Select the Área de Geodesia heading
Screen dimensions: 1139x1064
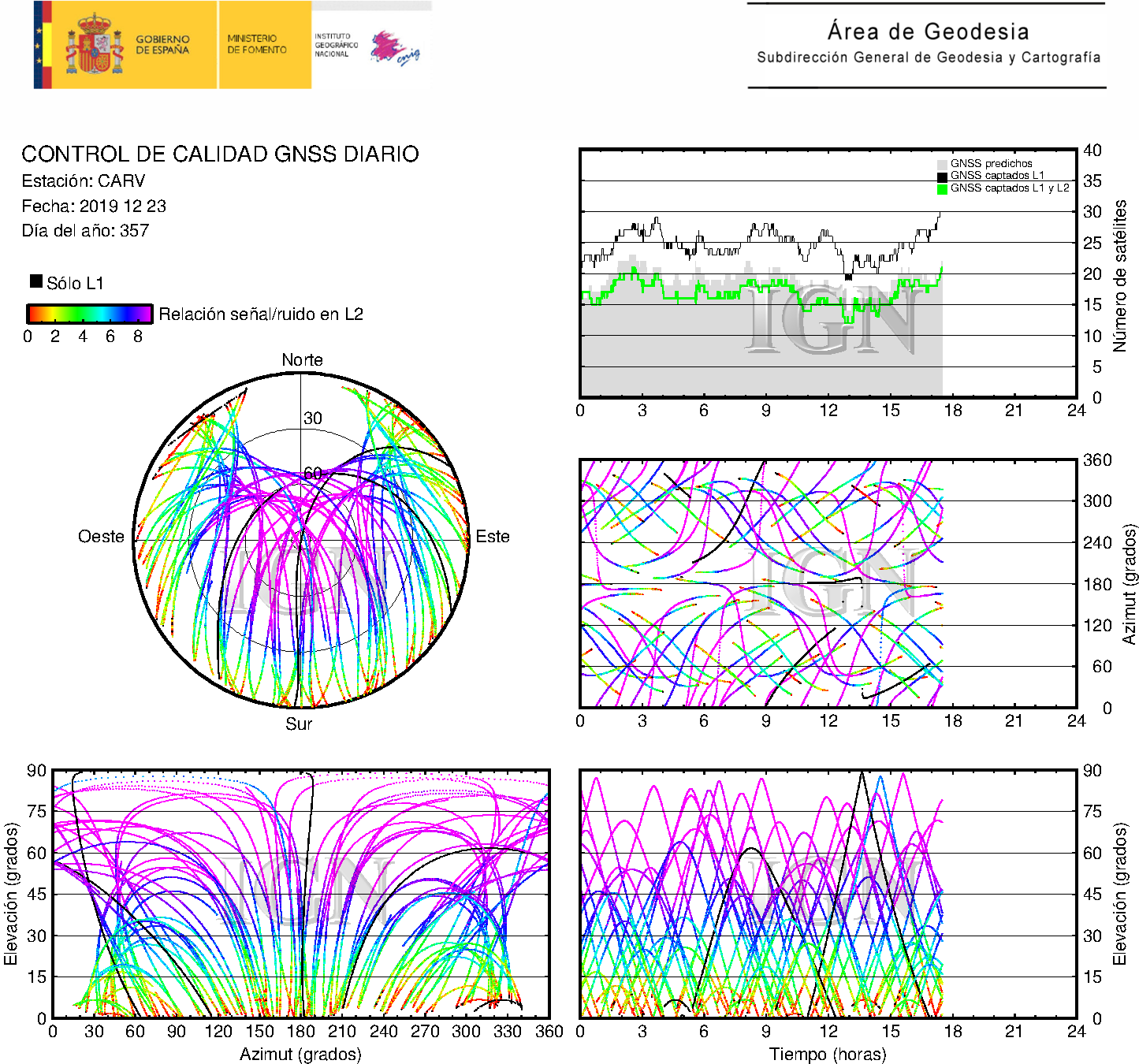(928, 32)
